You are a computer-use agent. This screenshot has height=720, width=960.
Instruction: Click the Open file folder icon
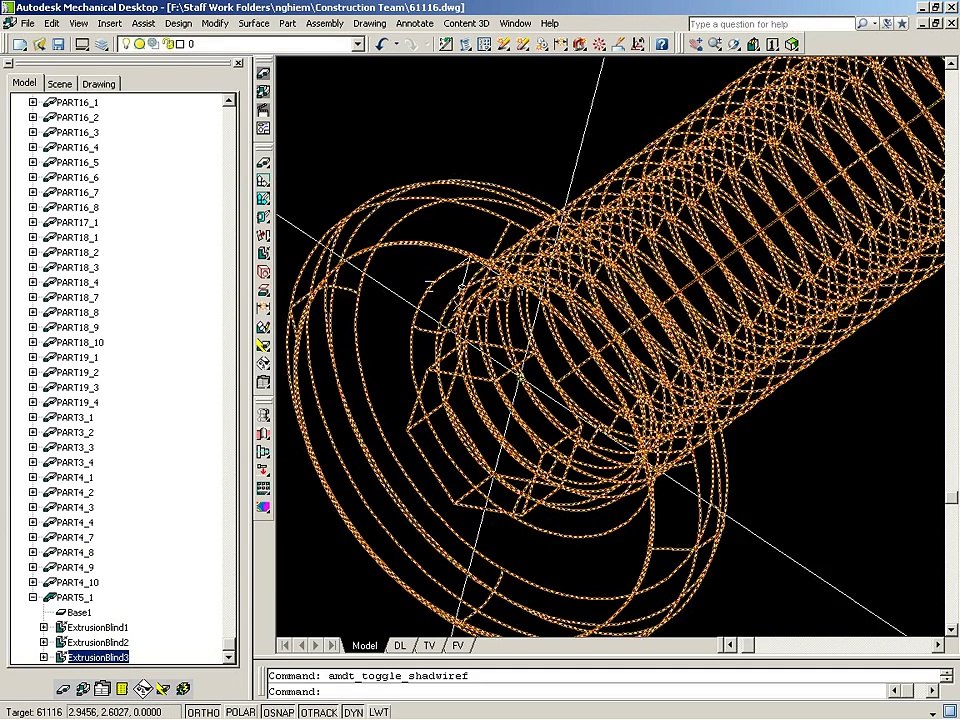pyautogui.click(x=39, y=44)
